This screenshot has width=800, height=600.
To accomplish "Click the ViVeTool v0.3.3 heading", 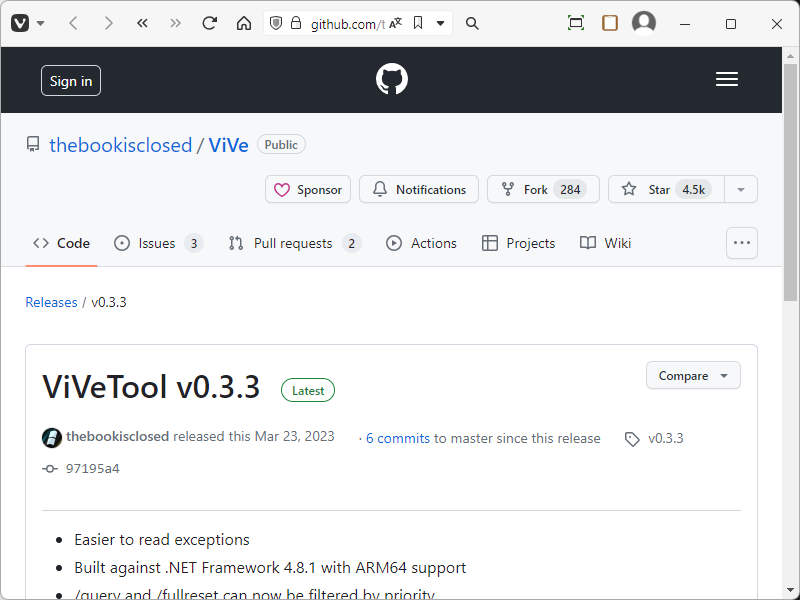I will (151, 387).
